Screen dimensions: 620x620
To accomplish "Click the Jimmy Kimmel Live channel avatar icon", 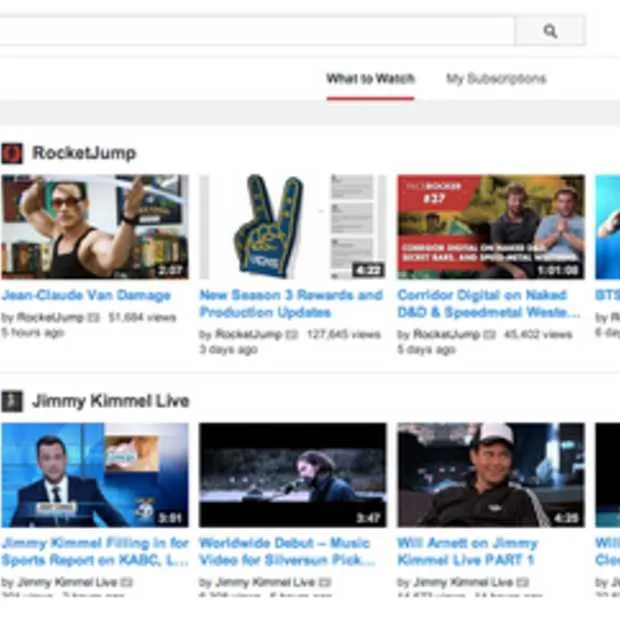I will tap(12, 401).
